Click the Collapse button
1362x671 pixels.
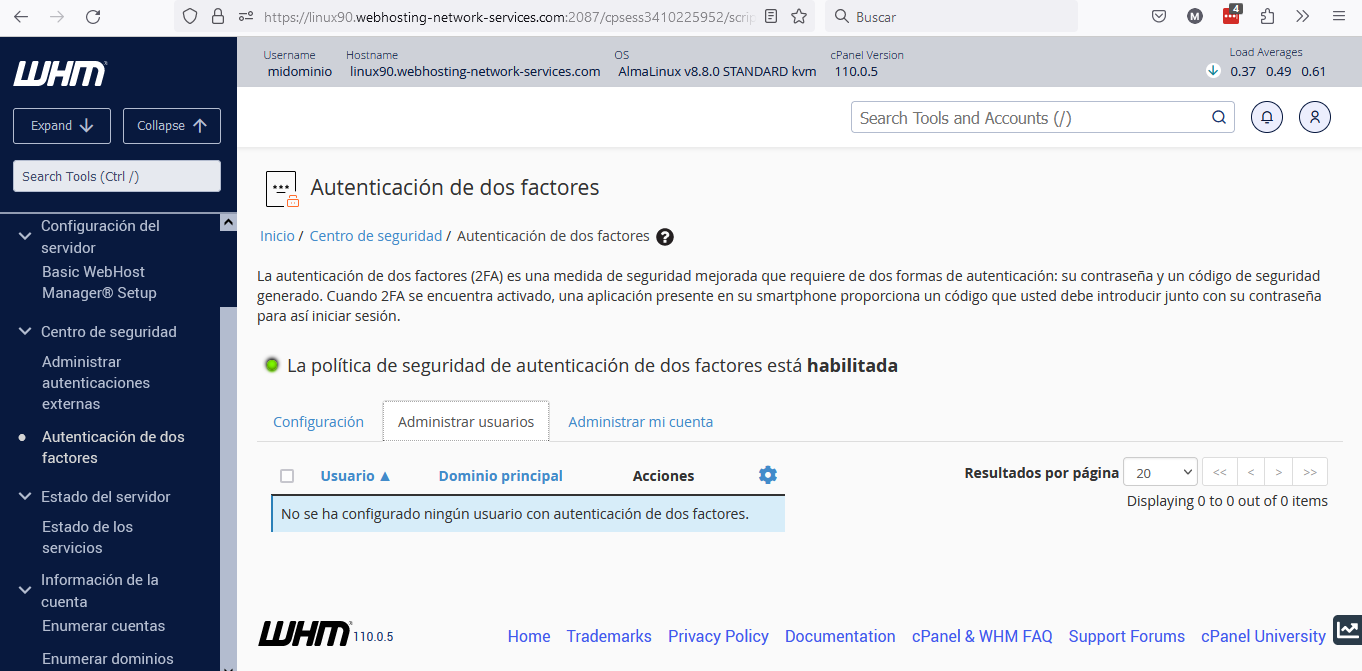pos(172,125)
